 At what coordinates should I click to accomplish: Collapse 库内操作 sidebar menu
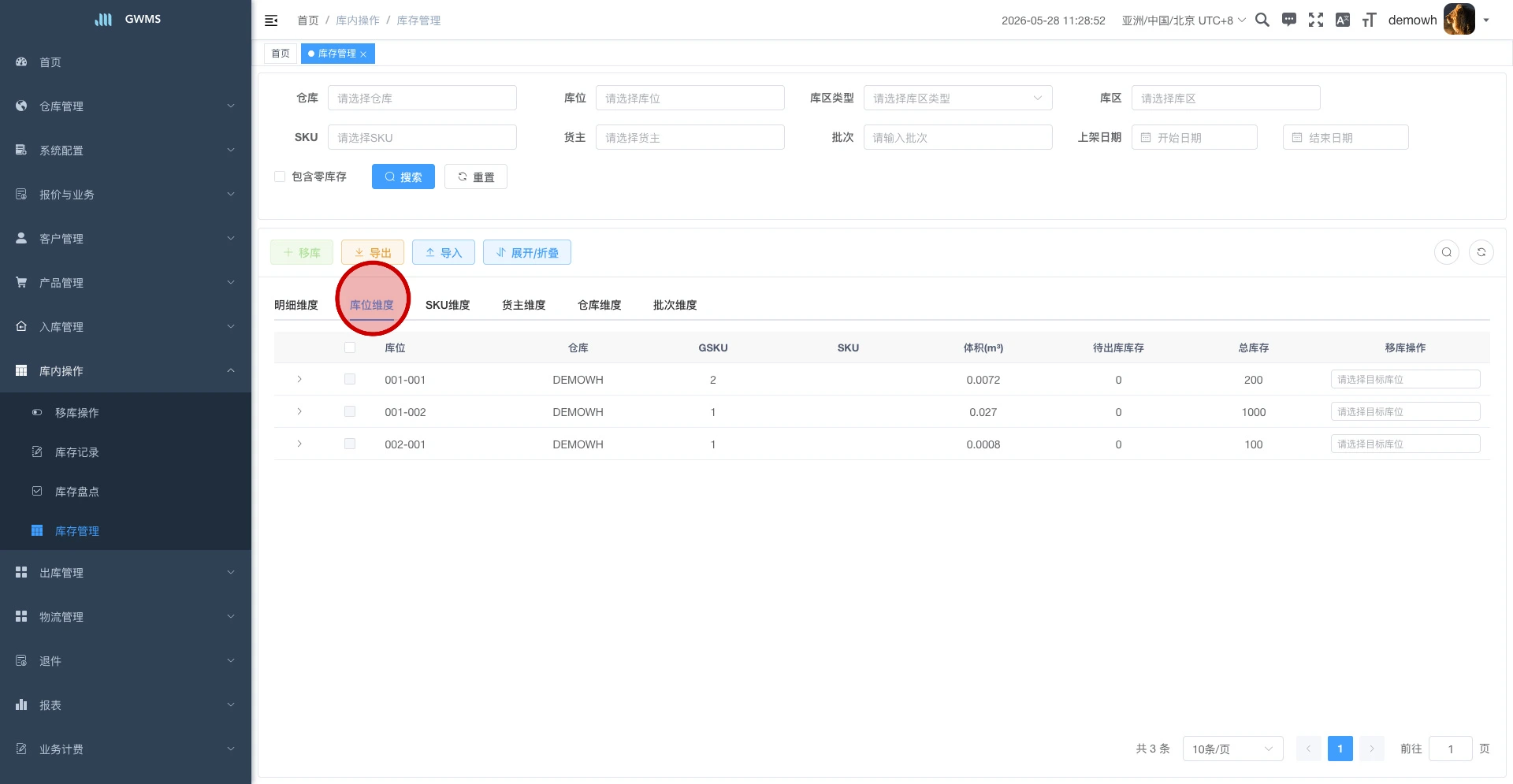coord(126,371)
